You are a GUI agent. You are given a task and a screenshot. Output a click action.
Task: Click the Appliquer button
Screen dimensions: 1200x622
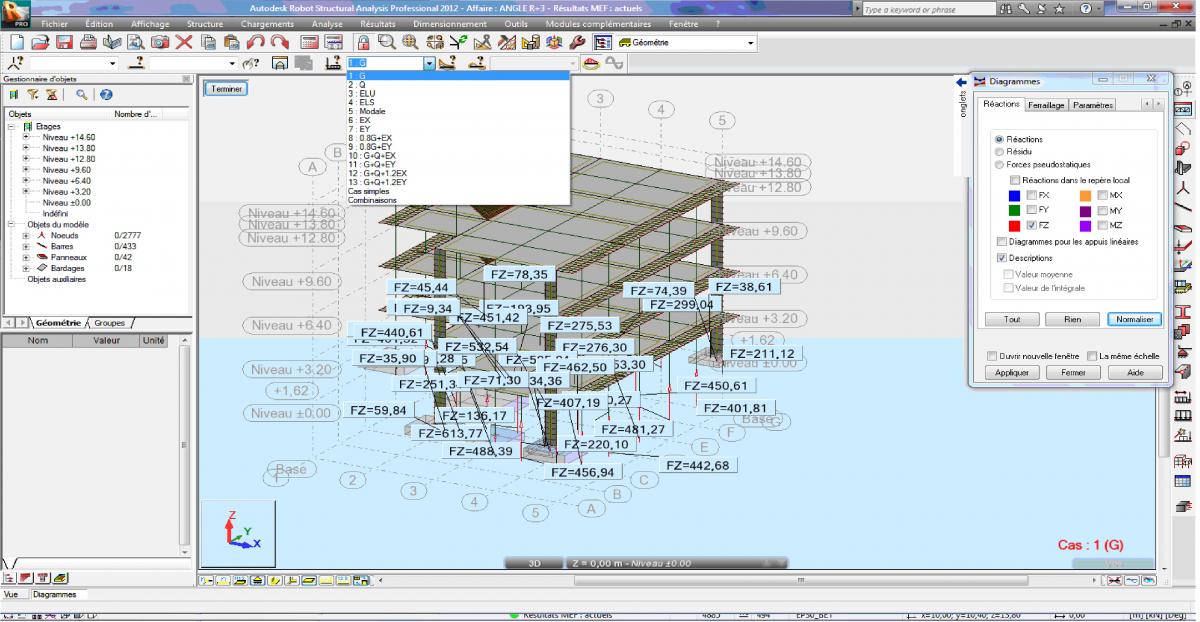pyautogui.click(x=1012, y=372)
